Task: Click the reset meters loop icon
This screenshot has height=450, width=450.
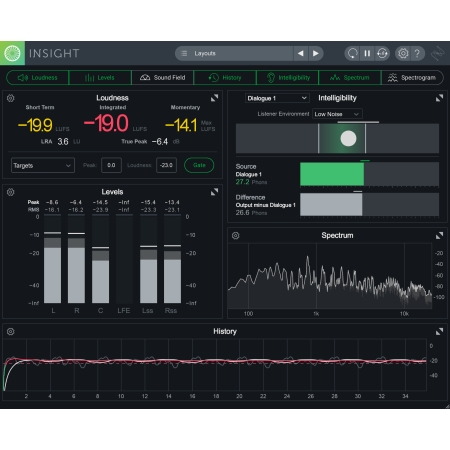Action: [x=352, y=53]
